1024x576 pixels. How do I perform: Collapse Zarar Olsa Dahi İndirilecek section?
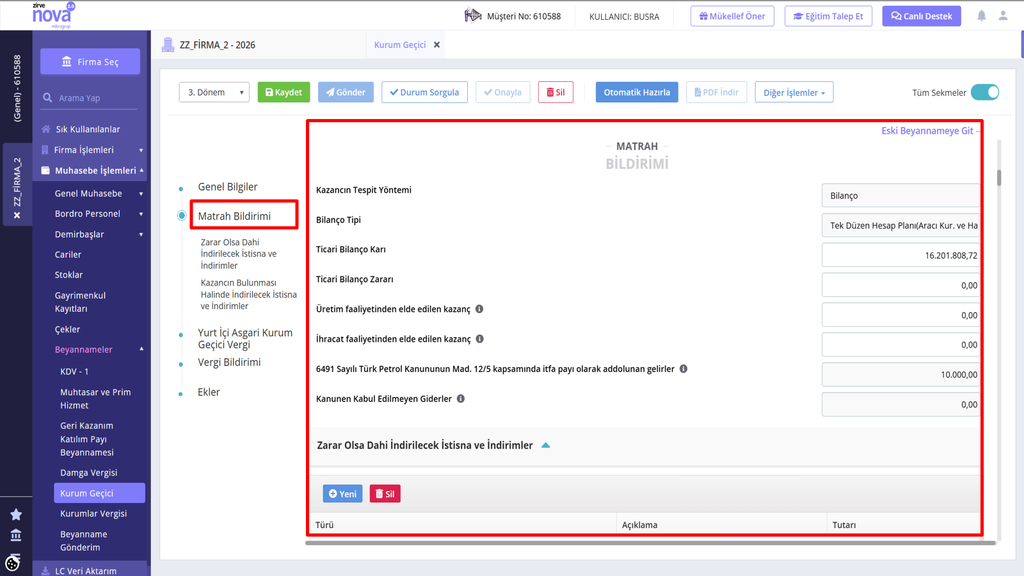pos(546,445)
